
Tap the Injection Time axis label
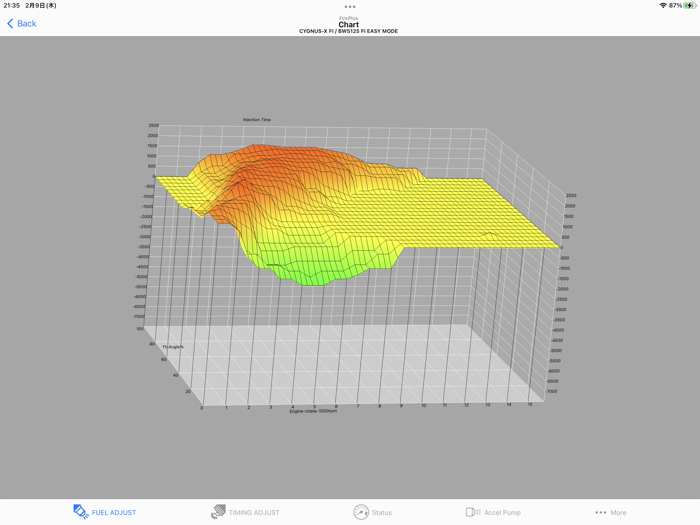[257, 120]
